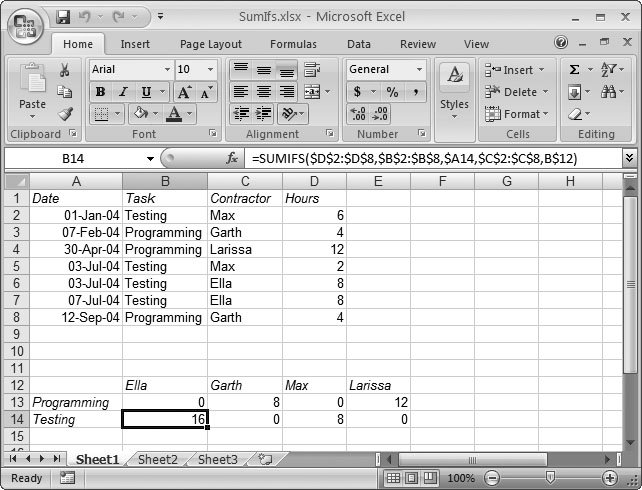Click the Insert Function fx icon
Screen dimensions: 642x490
click(x=232, y=158)
